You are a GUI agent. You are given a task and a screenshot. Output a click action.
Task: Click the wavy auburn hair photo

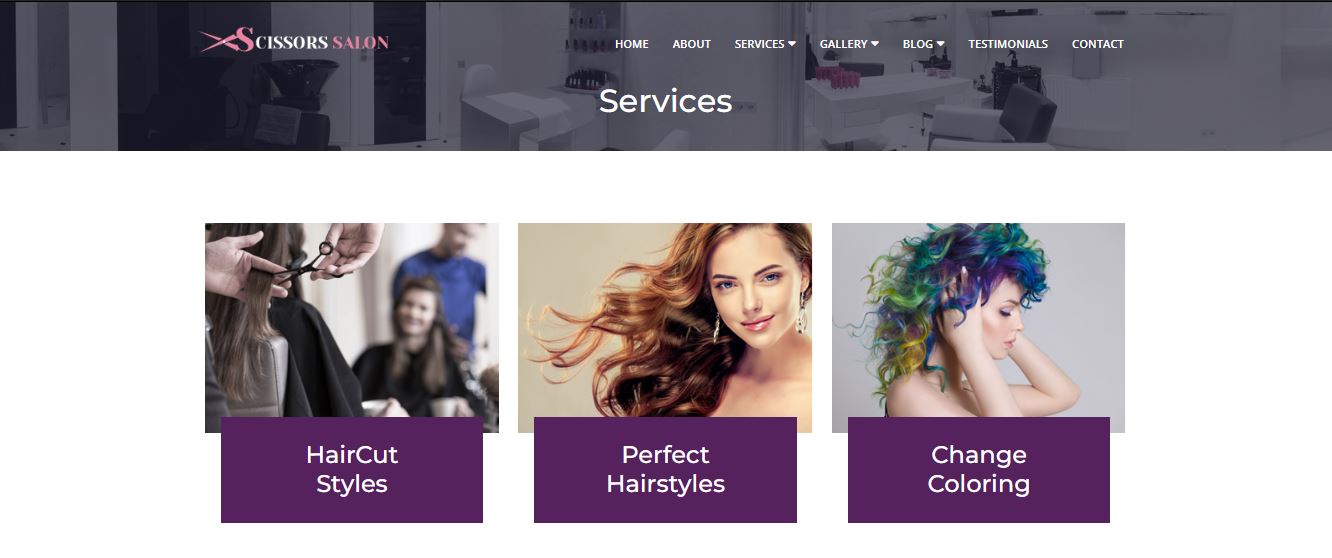[x=665, y=320]
